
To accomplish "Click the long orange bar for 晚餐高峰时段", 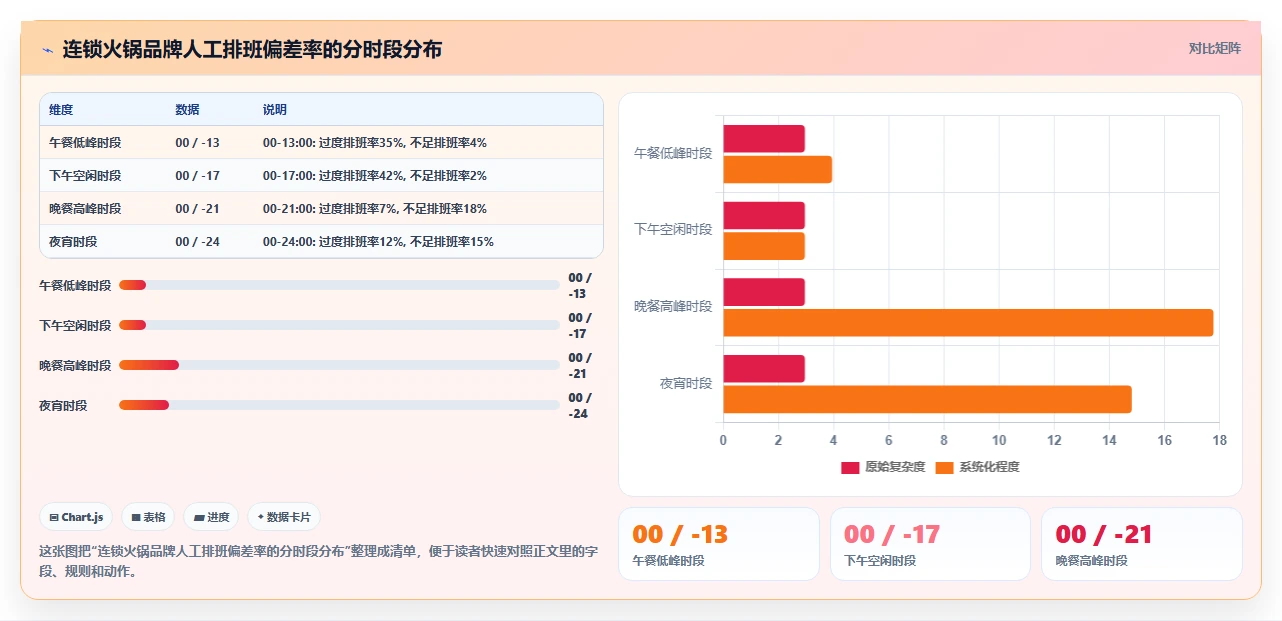I will point(968,323).
